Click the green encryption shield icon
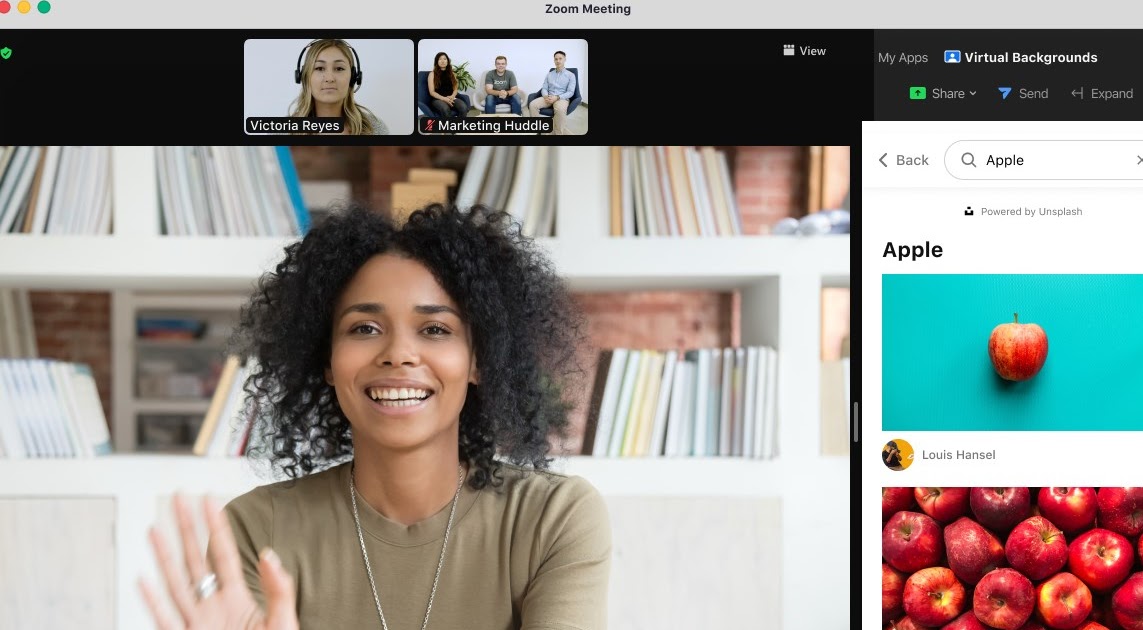The height and width of the screenshot is (630, 1143). coord(6,53)
